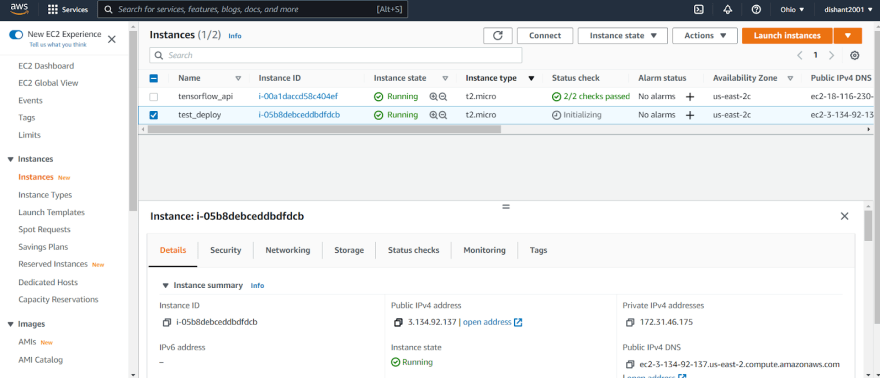This screenshot has width=880, height=378.
Task: Zoom out filter for test_deploy state
Action: click(x=443, y=115)
